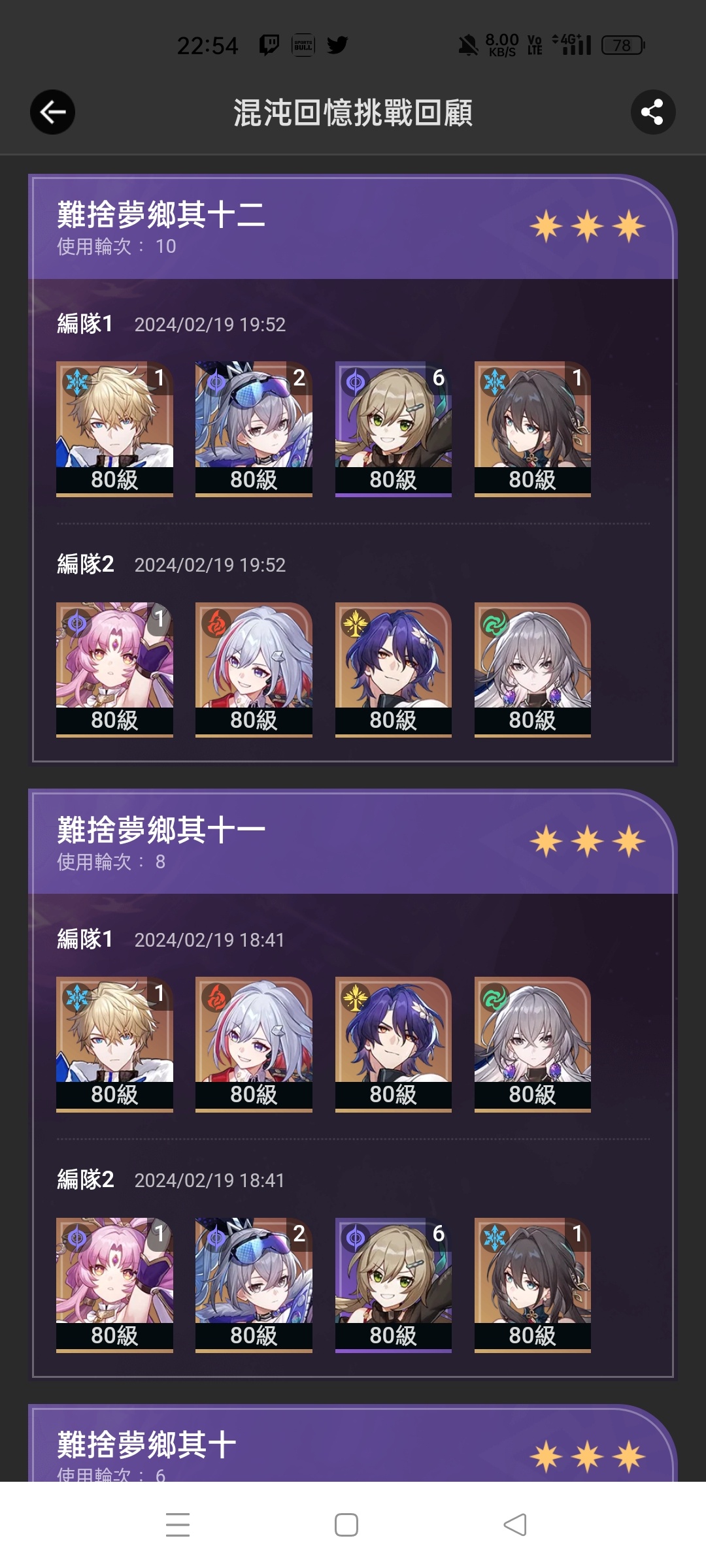Tap the Android home square button
The height and width of the screenshot is (1568, 706).
click(346, 1525)
